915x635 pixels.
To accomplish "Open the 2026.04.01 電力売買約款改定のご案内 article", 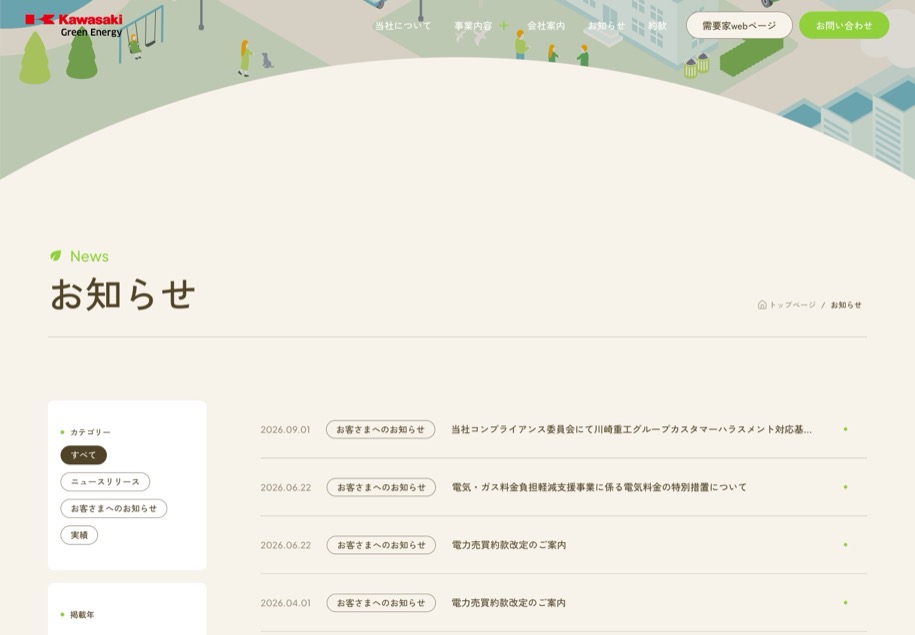I will tap(508, 602).
